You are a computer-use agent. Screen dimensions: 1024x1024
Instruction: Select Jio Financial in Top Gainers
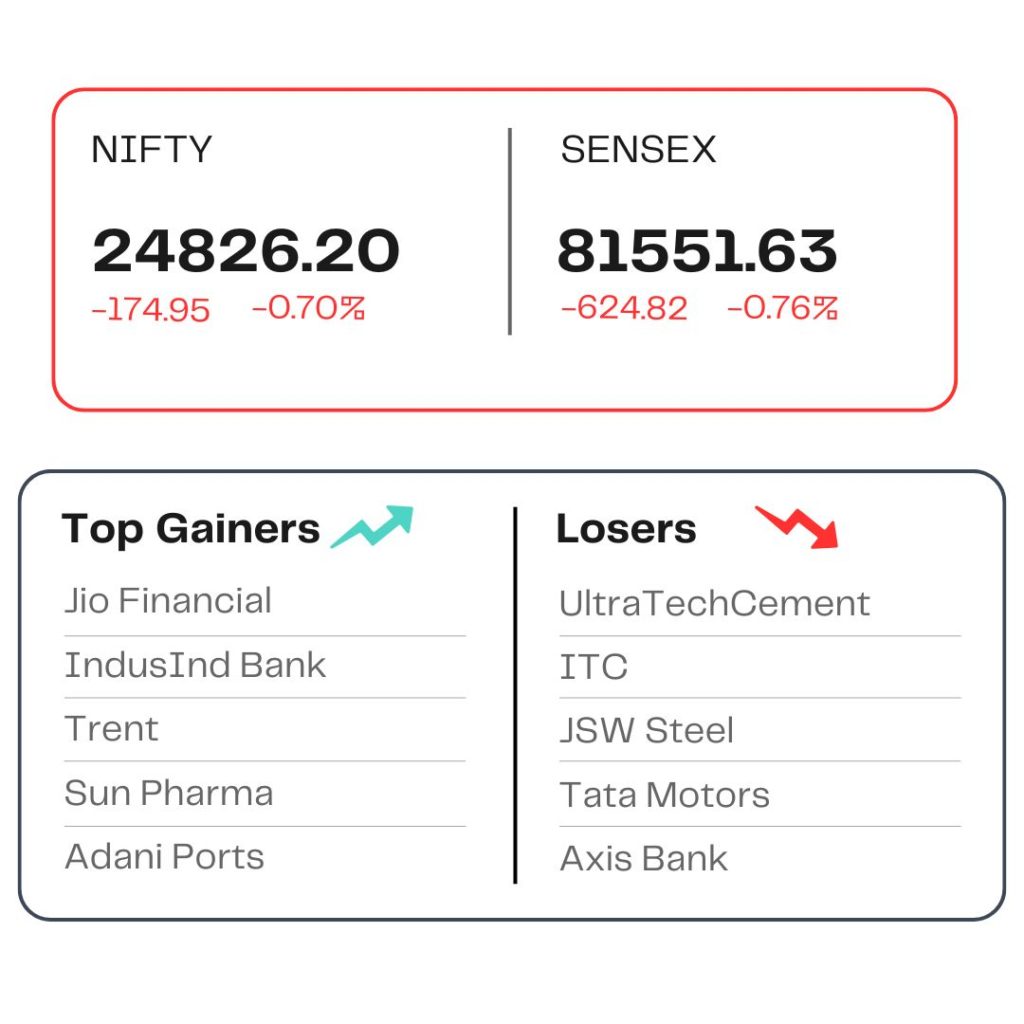[168, 600]
